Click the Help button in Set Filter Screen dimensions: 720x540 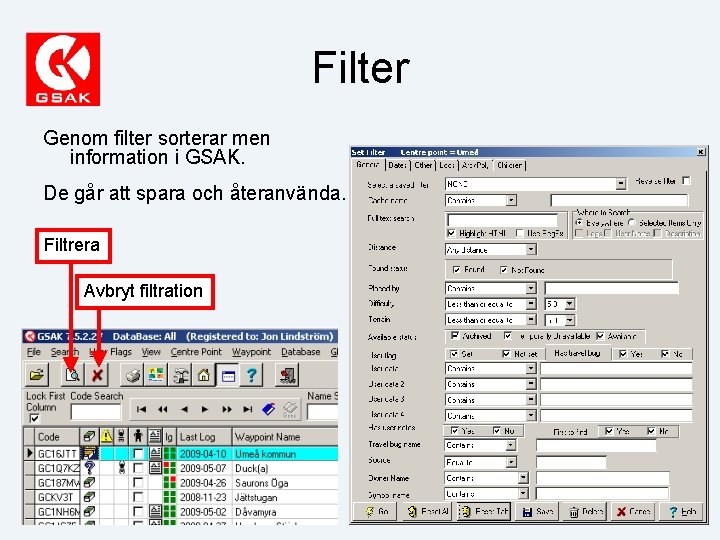(x=682, y=511)
